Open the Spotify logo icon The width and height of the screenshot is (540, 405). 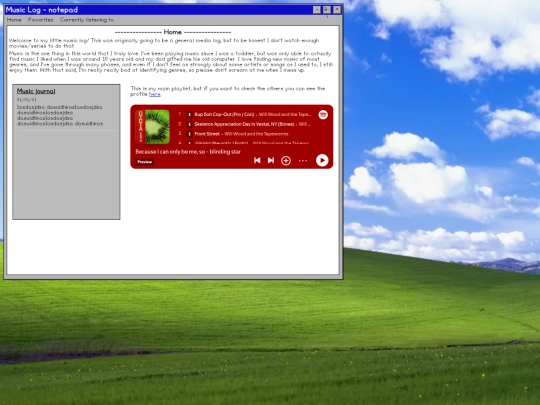[x=323, y=115]
